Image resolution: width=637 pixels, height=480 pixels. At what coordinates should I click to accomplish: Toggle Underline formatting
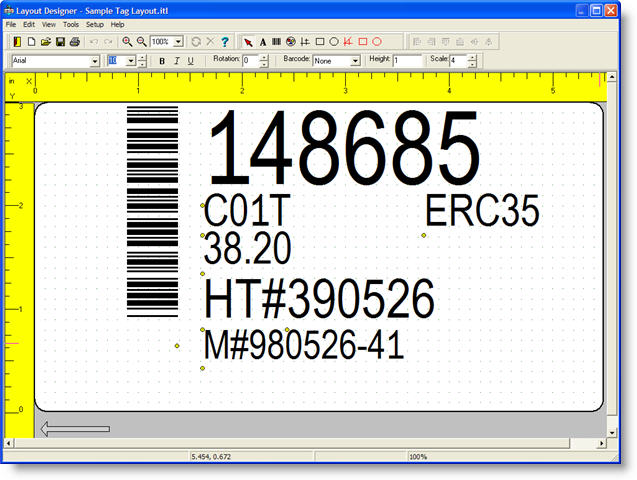(191, 61)
